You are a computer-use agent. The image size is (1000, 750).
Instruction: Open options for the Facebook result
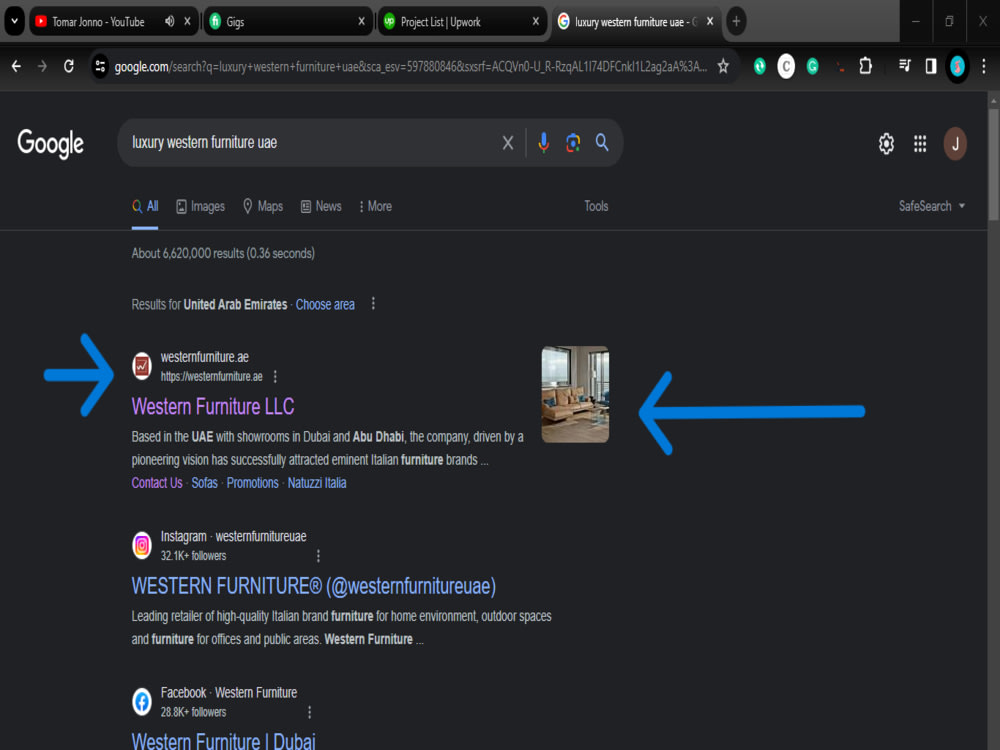309,712
